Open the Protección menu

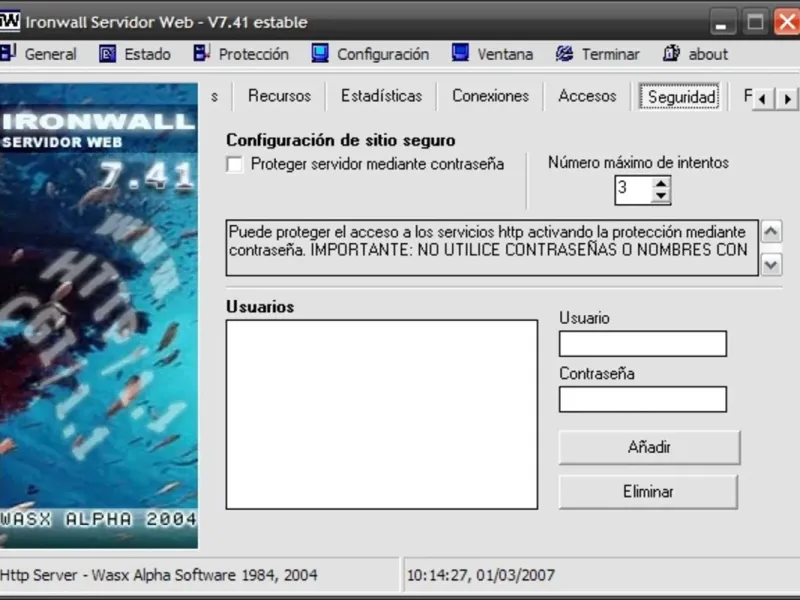click(254, 54)
